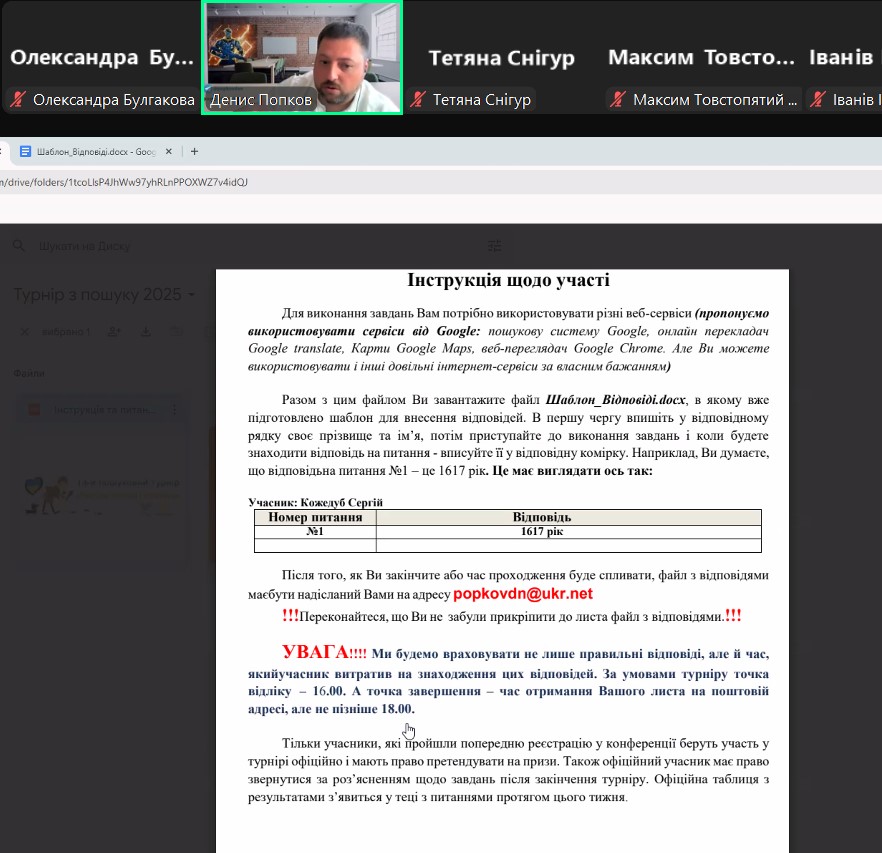Click the muted microphone icon beside Тетяна Снігур
882x853 pixels.
(x=417, y=100)
